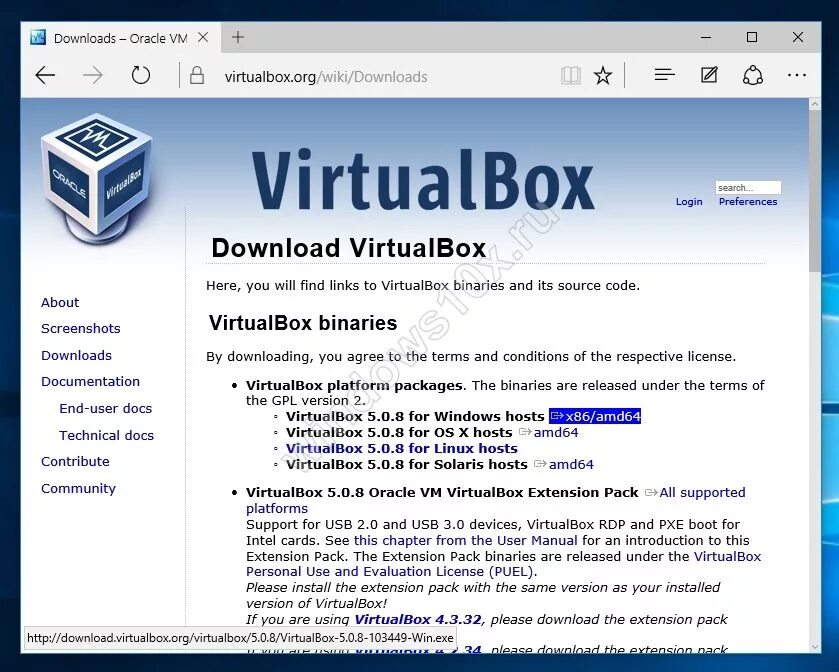This screenshot has height=672, width=839.
Task: Minimize the browser window
Action: pos(706,37)
